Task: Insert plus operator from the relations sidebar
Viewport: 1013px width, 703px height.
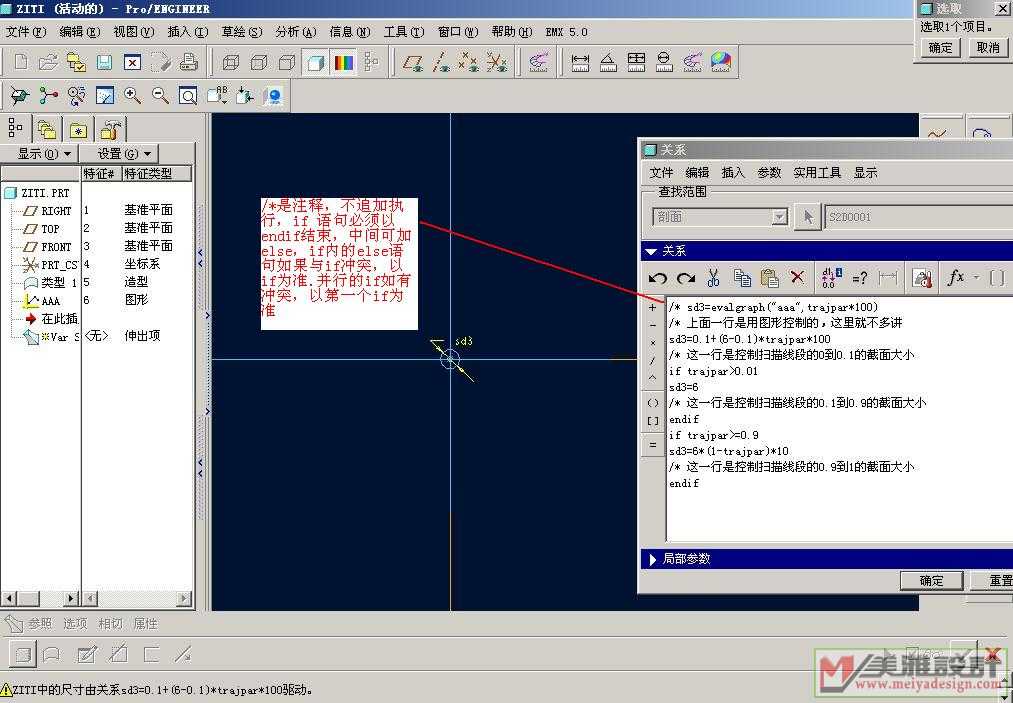Action: tap(653, 308)
